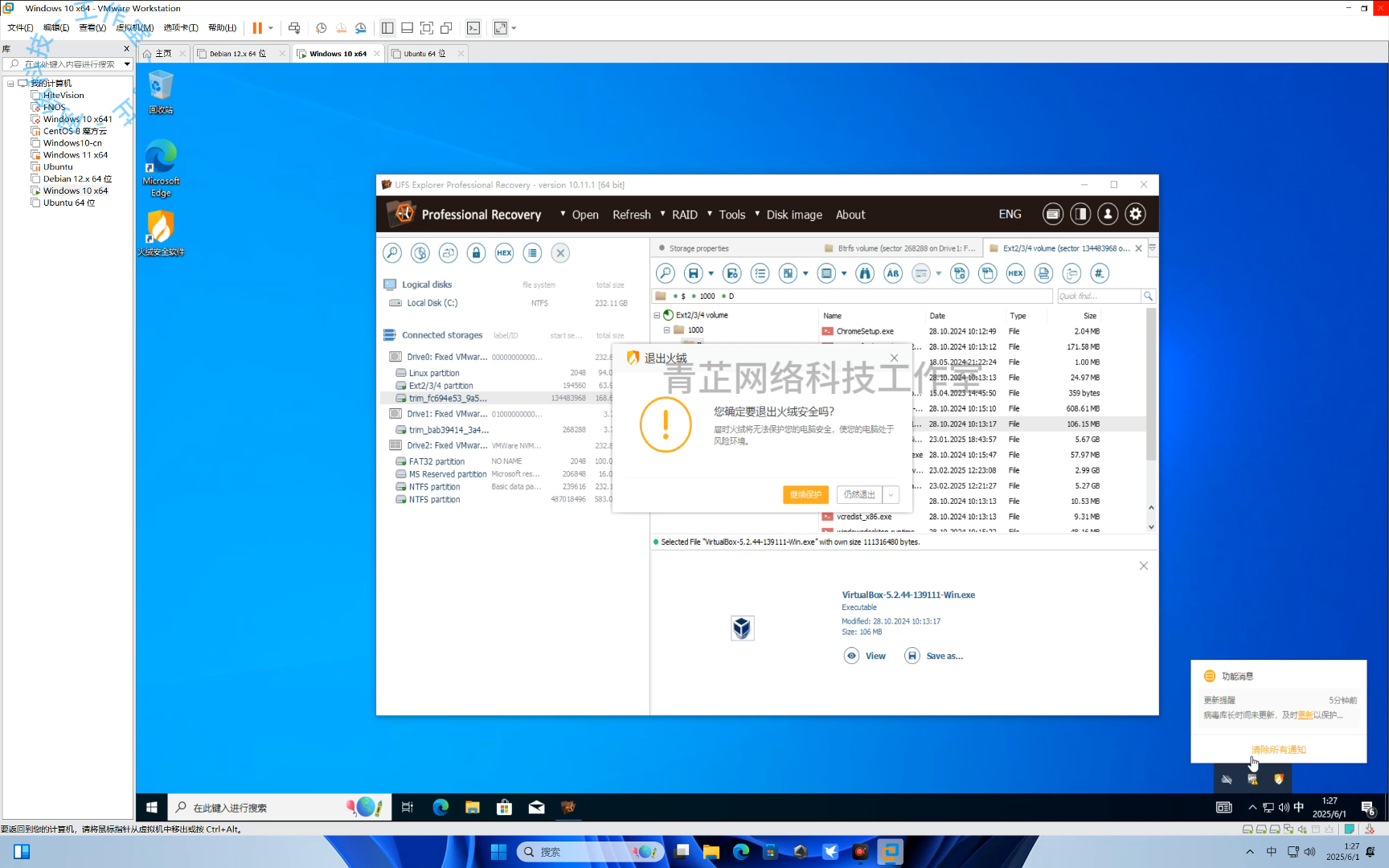Screen dimensions: 1389x868
Task: Collapse the 1000 folder tree node
Action: 666,330
